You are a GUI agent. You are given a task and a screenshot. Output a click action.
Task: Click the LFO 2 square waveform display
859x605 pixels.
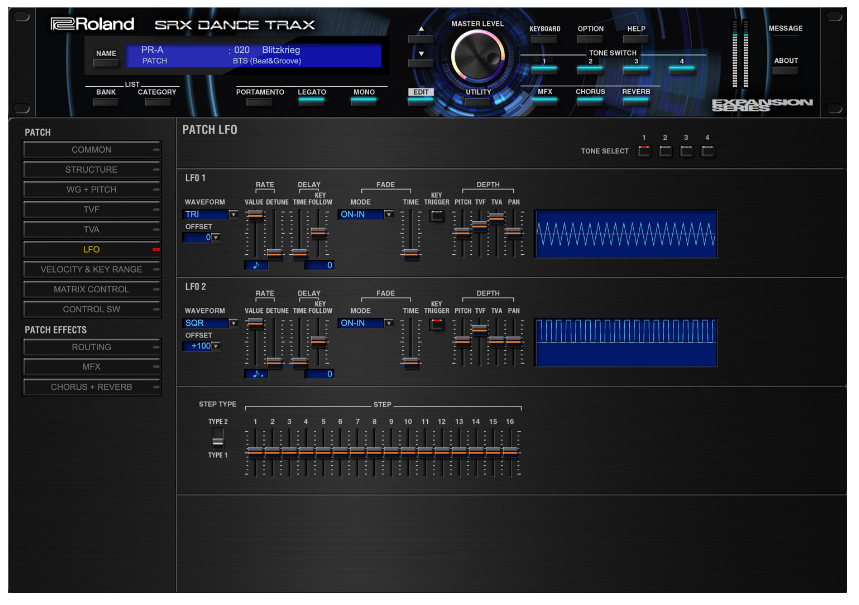point(626,343)
